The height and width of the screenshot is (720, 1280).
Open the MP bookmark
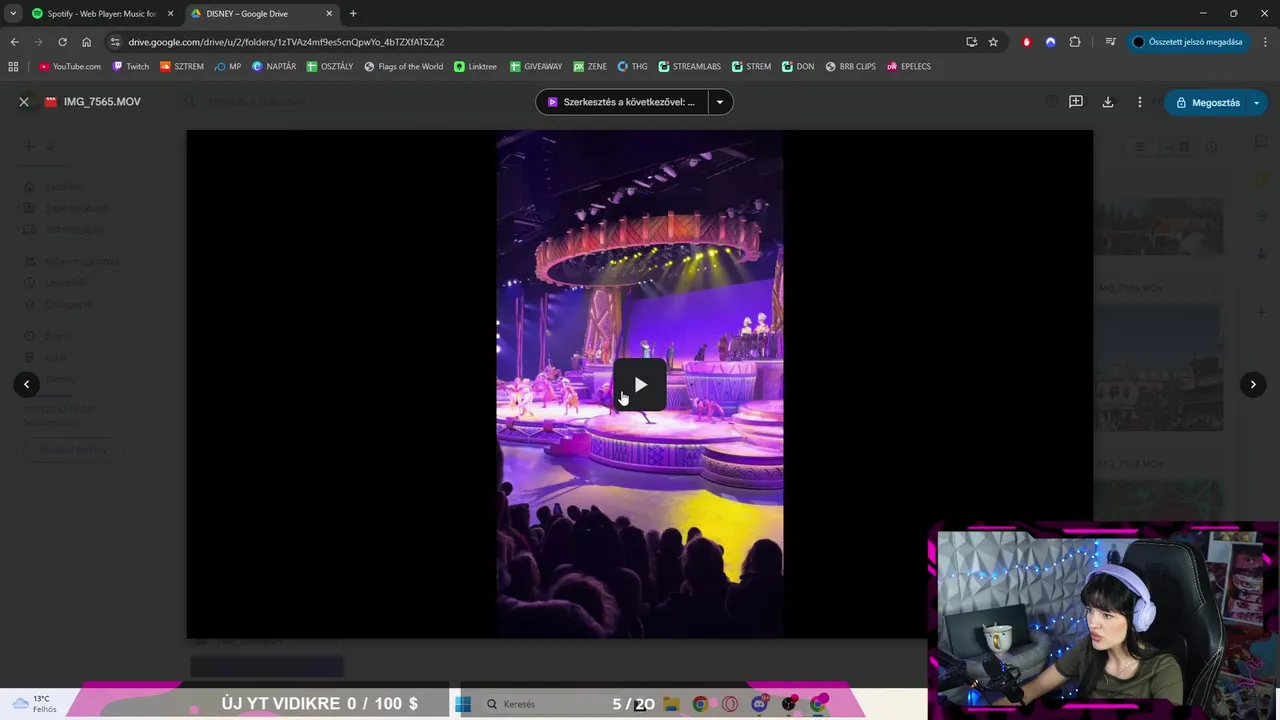228,67
